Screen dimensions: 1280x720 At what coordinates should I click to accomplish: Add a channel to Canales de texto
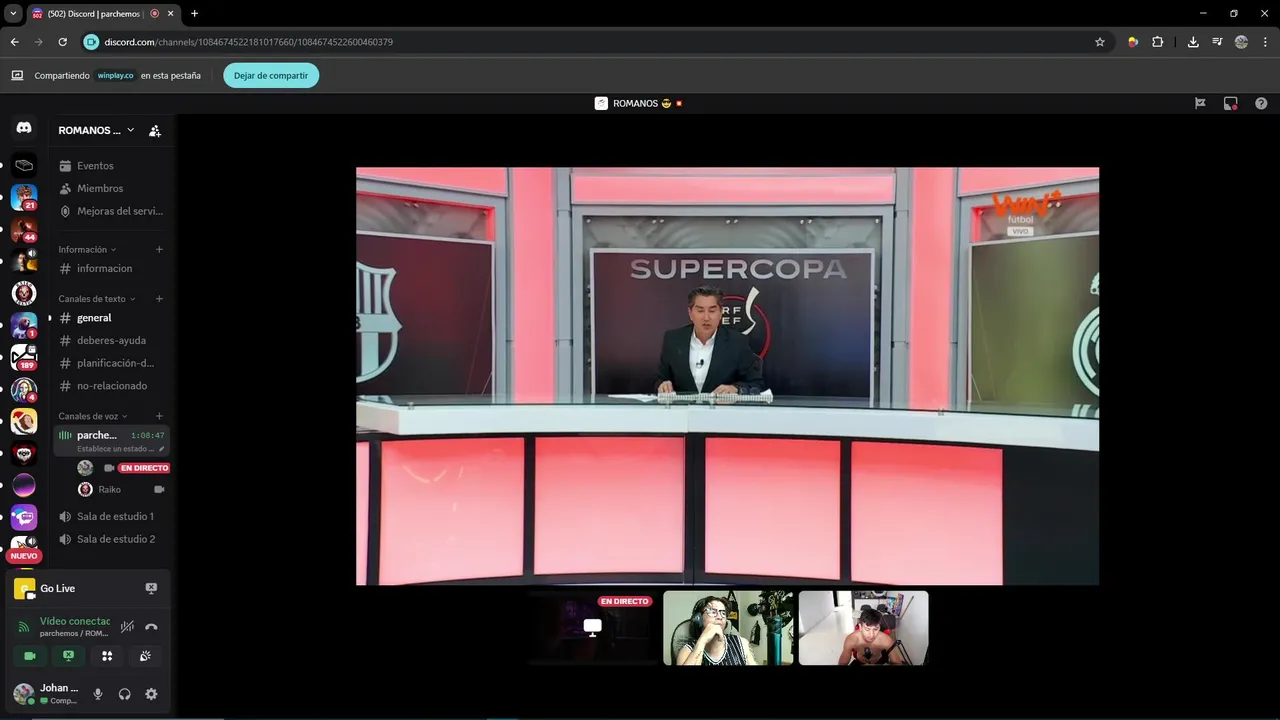[x=159, y=299]
